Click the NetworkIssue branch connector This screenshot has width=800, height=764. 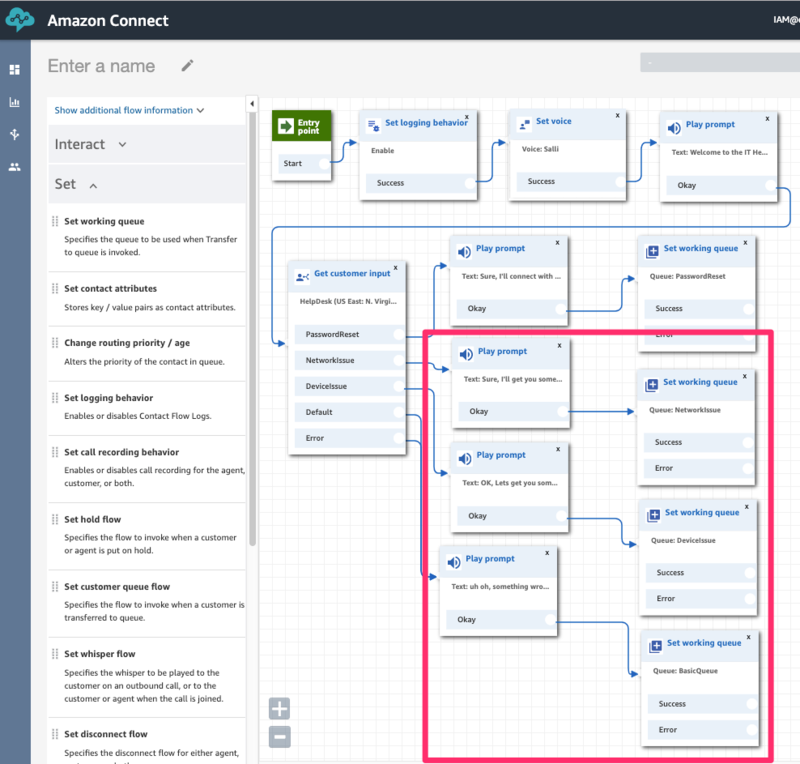tap(398, 360)
